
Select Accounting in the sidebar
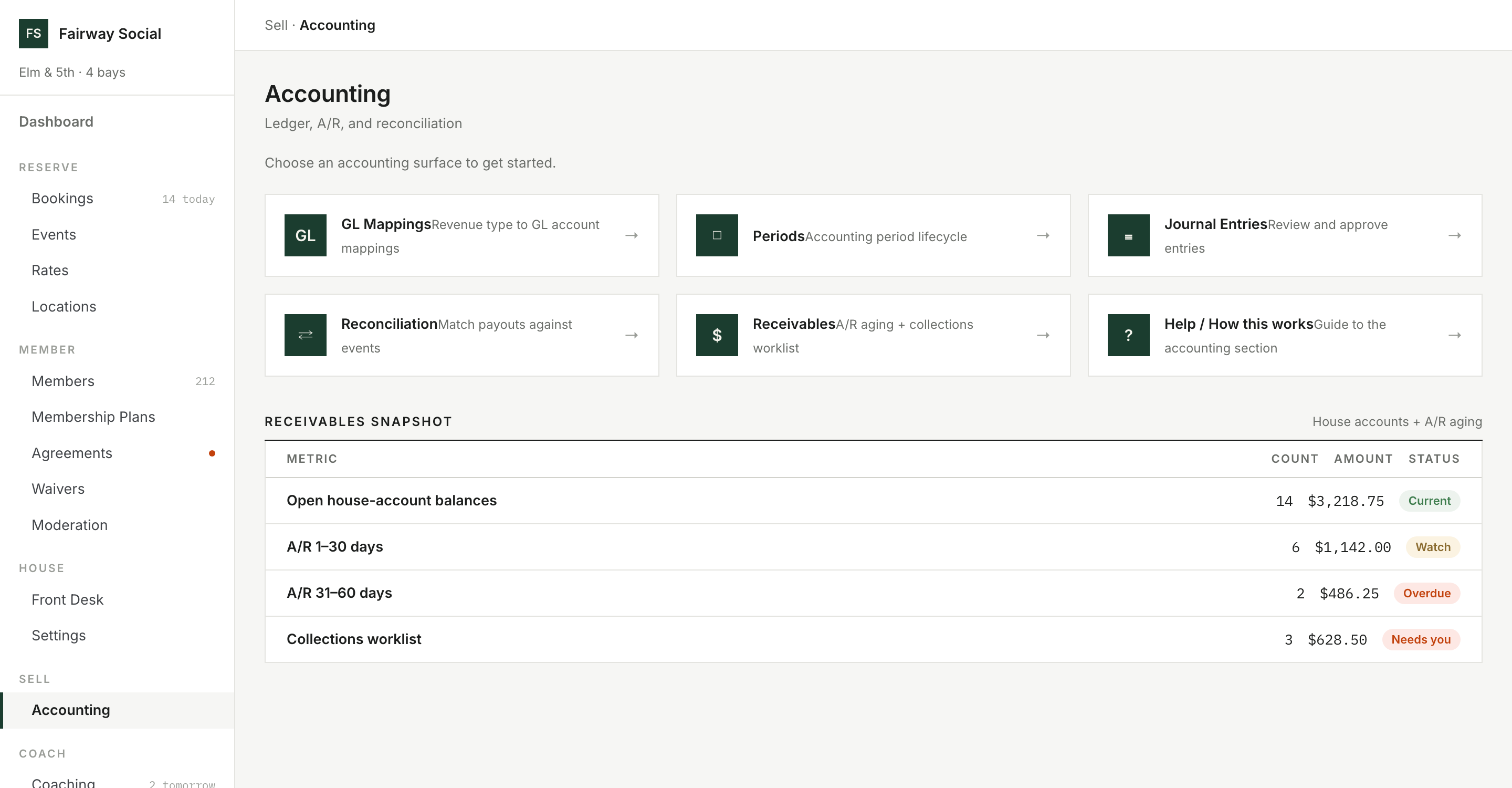tap(118, 710)
